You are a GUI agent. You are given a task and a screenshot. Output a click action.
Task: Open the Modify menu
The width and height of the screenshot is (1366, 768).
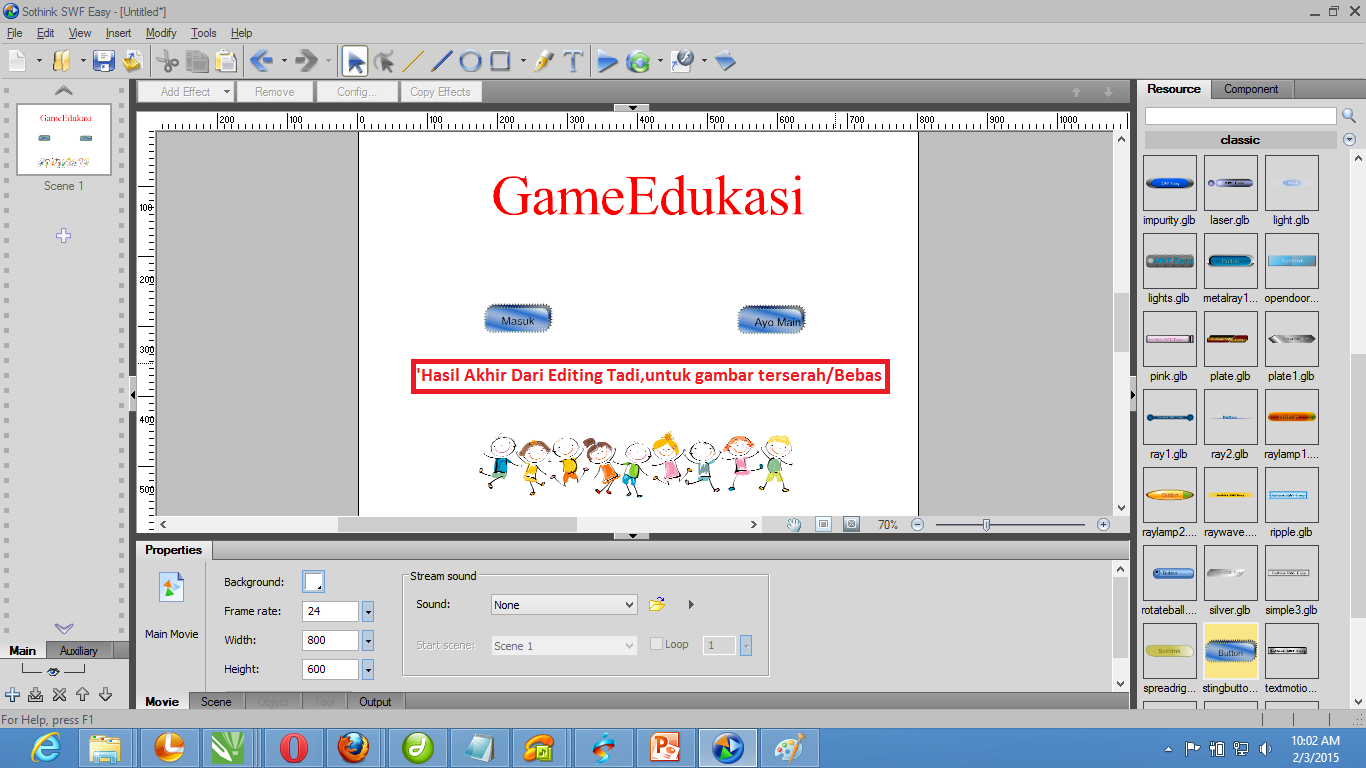pos(161,33)
